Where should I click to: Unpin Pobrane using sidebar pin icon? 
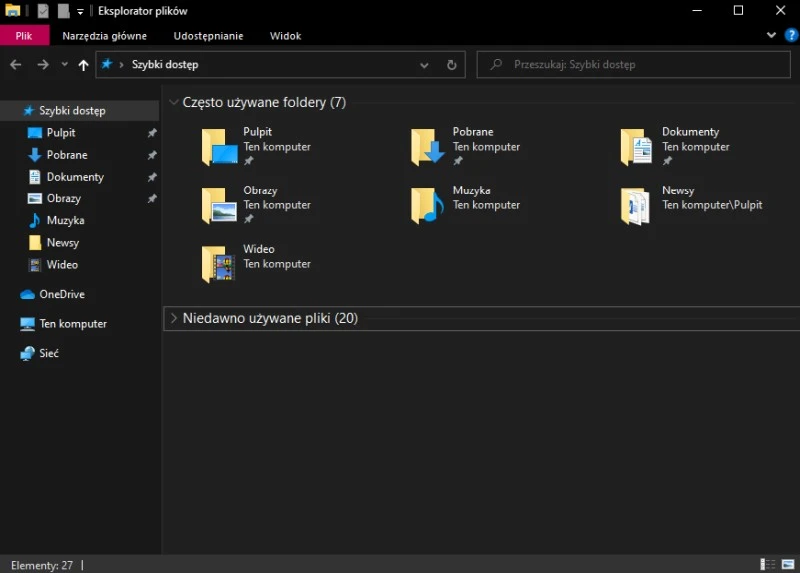point(152,155)
